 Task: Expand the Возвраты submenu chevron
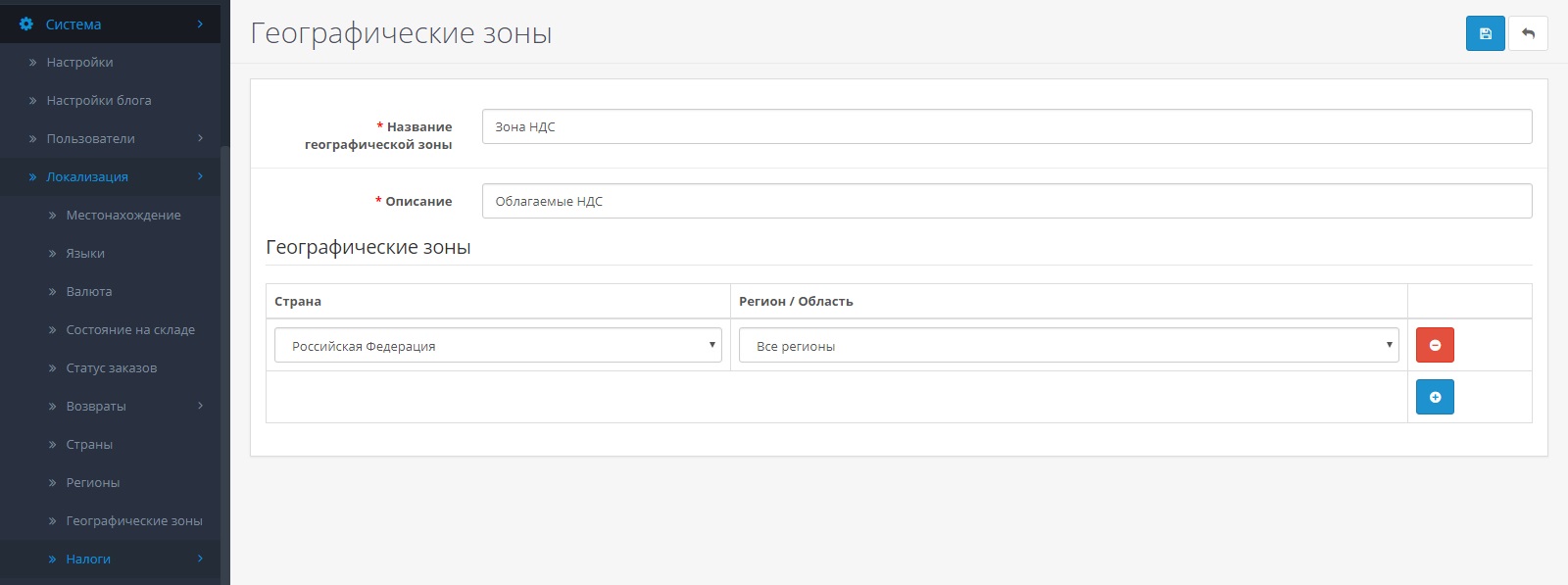point(200,406)
